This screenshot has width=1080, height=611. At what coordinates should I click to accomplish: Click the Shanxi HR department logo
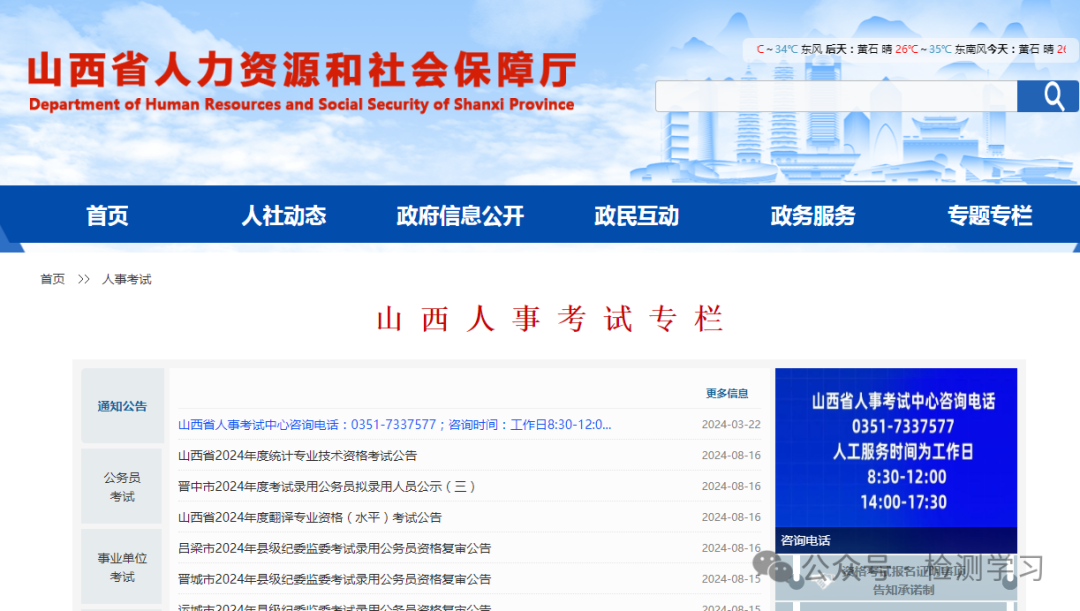[300, 80]
